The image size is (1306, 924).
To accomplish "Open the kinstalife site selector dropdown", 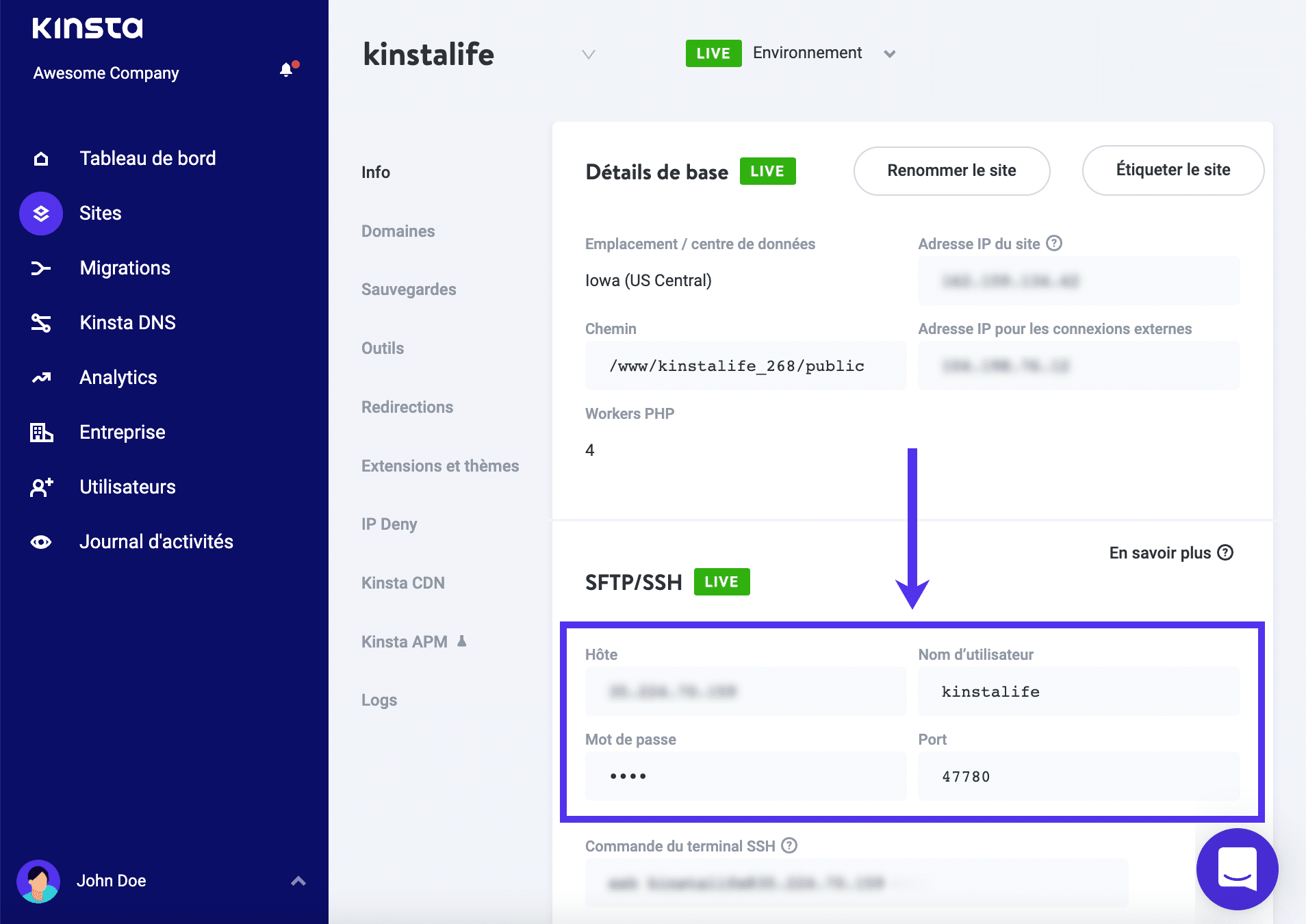I will click(589, 54).
